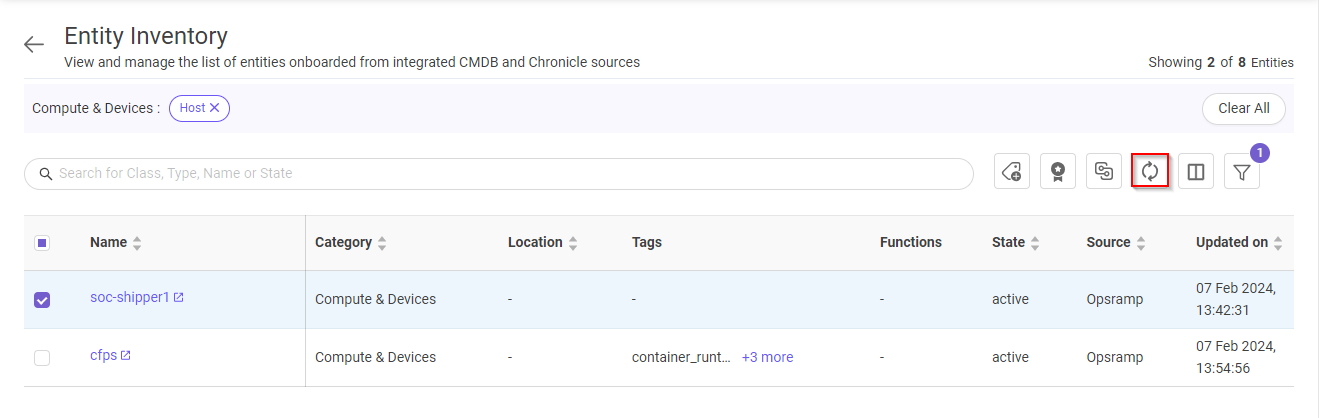Expand the +3 more tags link

pos(767,357)
